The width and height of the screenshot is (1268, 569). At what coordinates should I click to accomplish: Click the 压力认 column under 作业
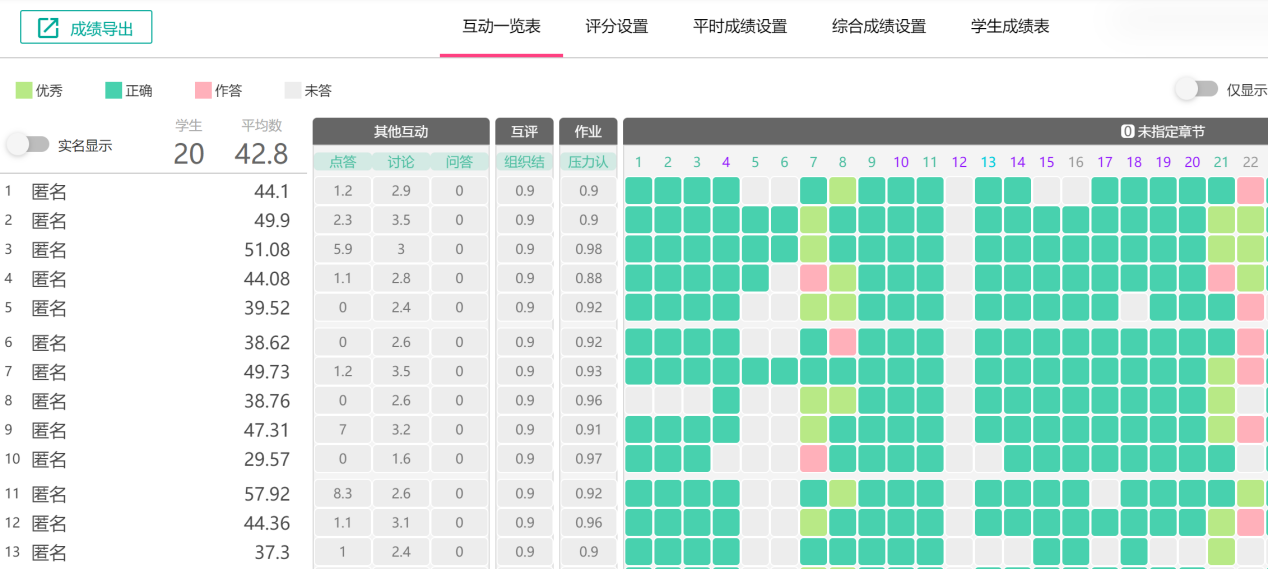pyautogui.click(x=588, y=162)
